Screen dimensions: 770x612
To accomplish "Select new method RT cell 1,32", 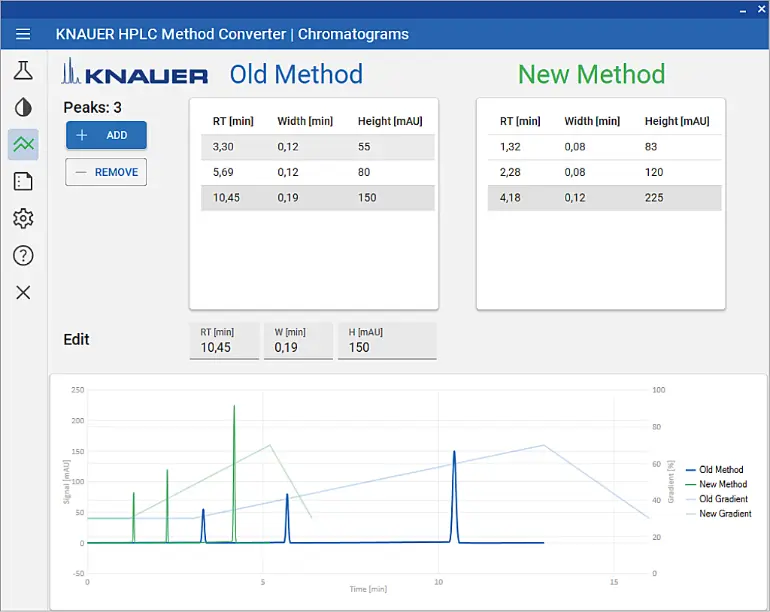I will [x=510, y=147].
